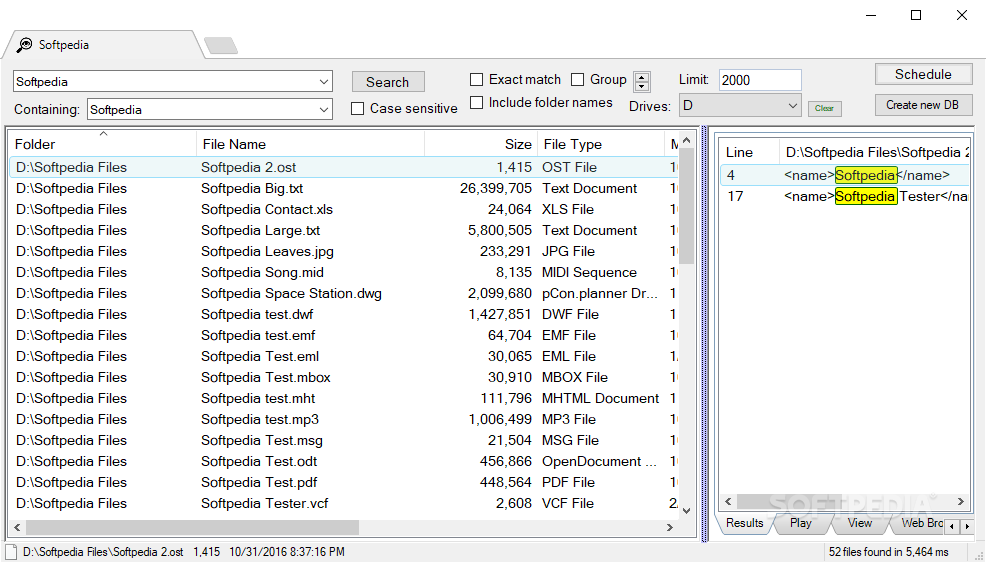Sort by the Folder column header
This screenshot has width=986, height=563.
[x=103, y=144]
